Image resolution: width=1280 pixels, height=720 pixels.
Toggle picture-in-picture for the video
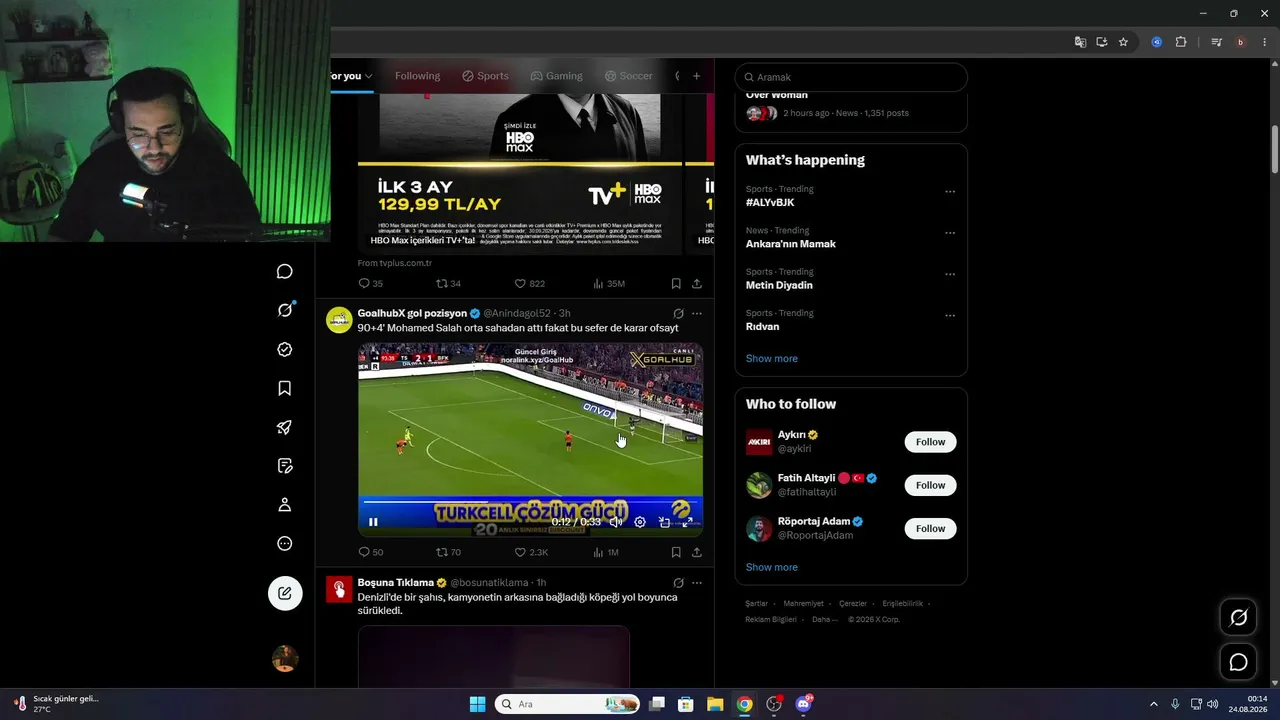[664, 522]
